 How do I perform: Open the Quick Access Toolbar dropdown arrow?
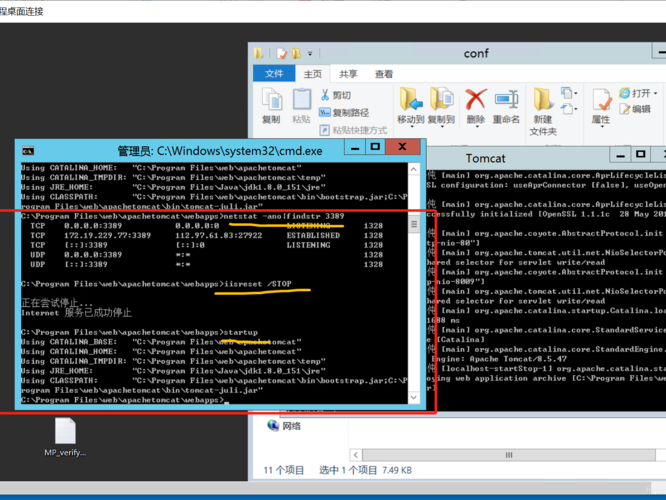coord(310,54)
